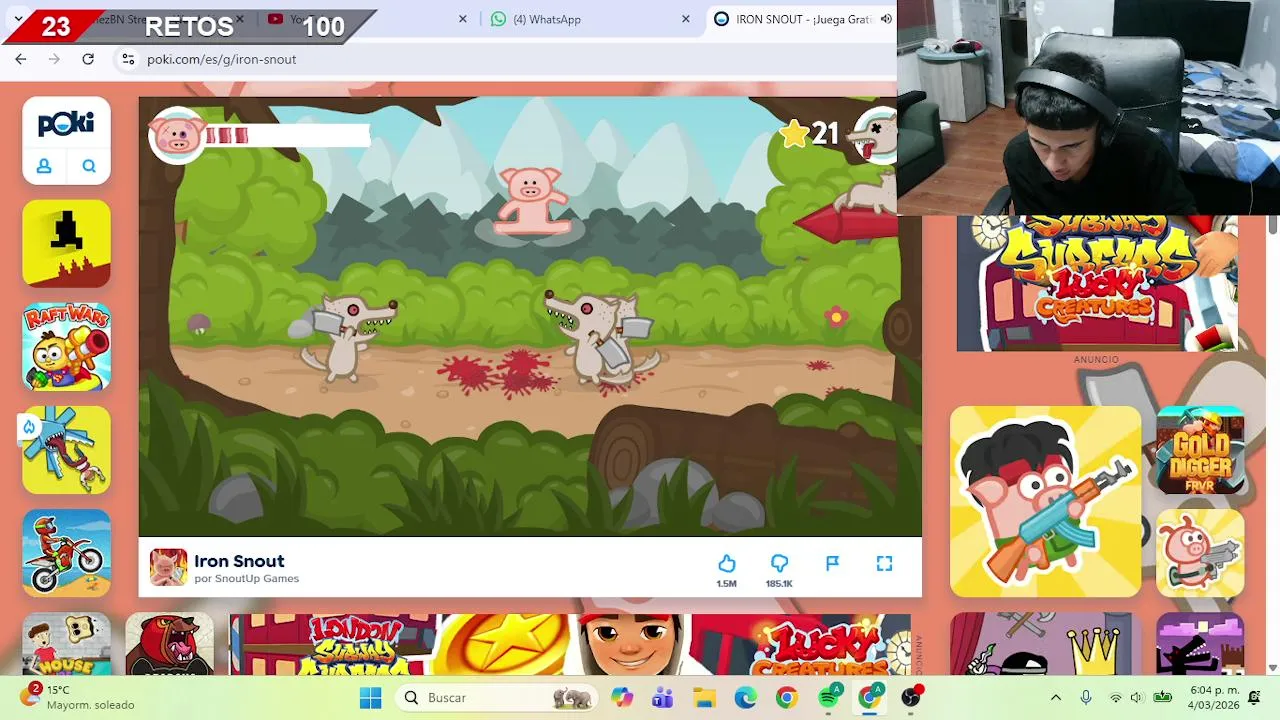This screenshot has height=720, width=1280.
Task: Report the game with flag icon
Action: coord(832,564)
